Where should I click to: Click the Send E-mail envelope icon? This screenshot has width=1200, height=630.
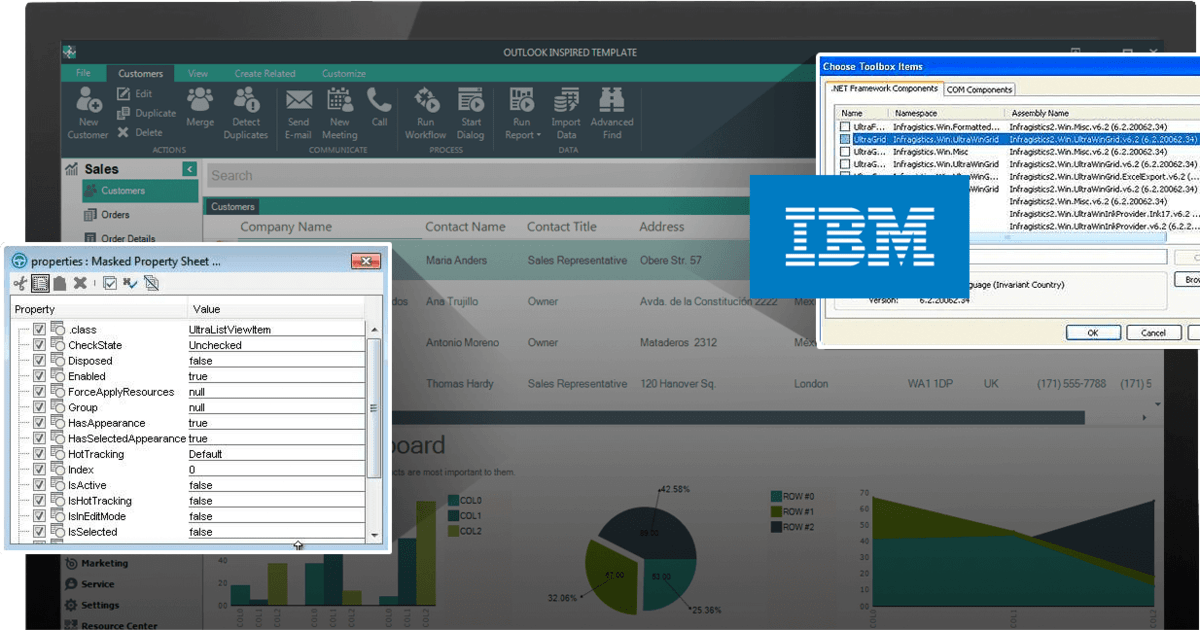[x=298, y=100]
